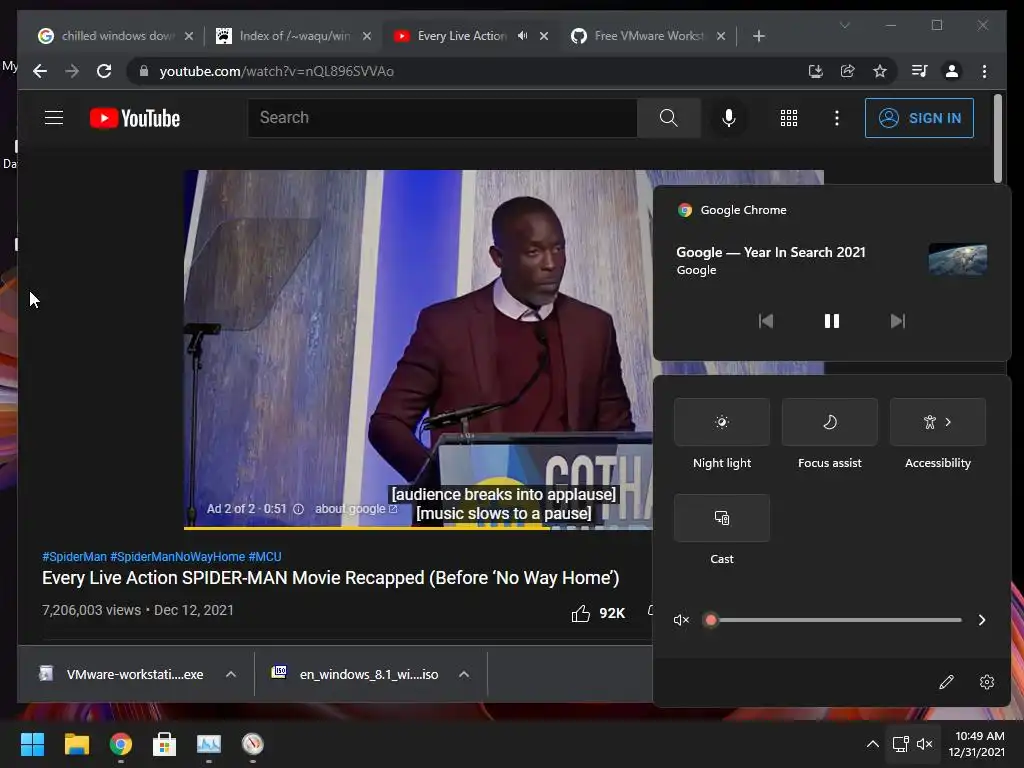Viewport: 1024px width, 768px height.
Task: Like the video with thumbs-up icon
Action: click(x=581, y=613)
